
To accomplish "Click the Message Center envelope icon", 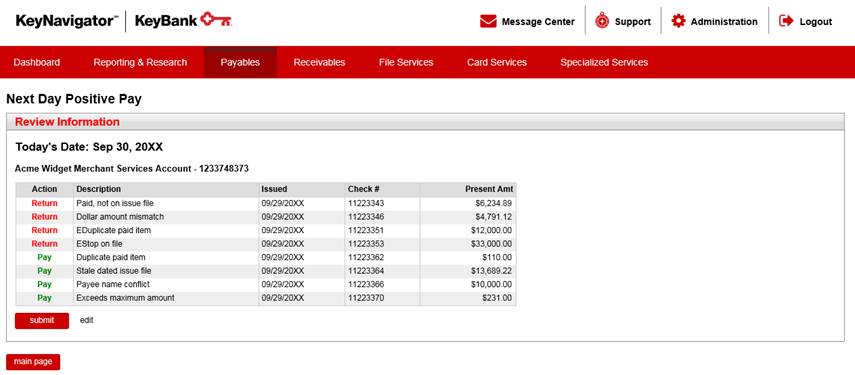I will click(488, 21).
